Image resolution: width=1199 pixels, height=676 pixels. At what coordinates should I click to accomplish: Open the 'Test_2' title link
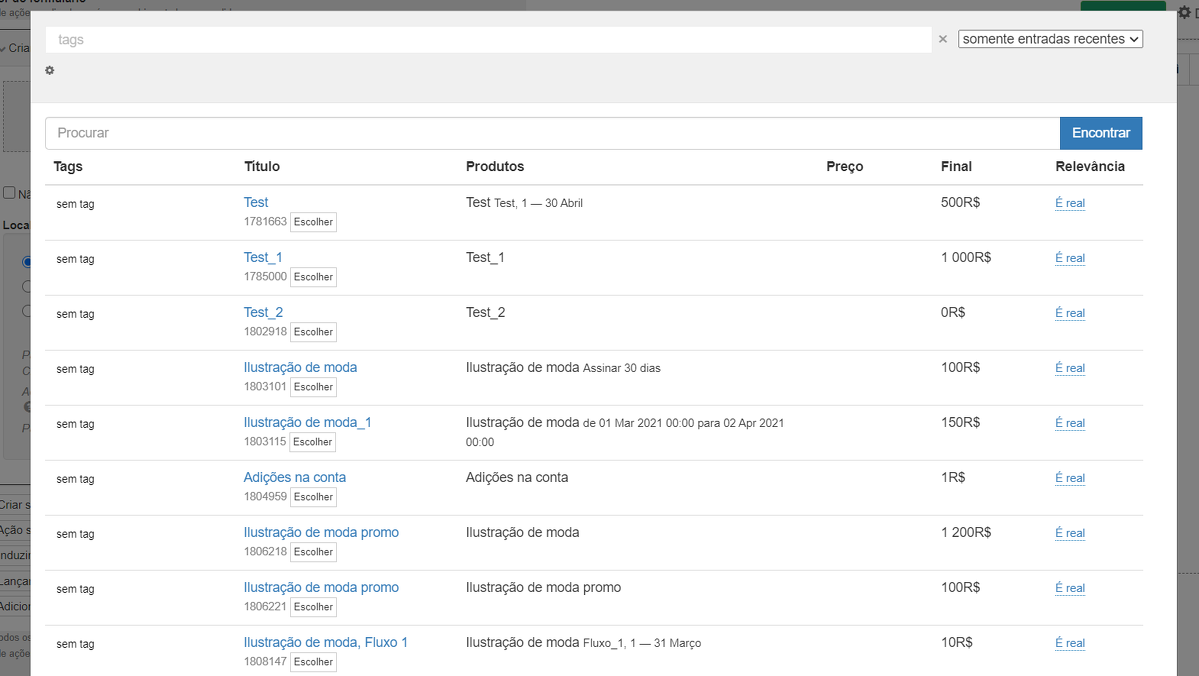263,312
